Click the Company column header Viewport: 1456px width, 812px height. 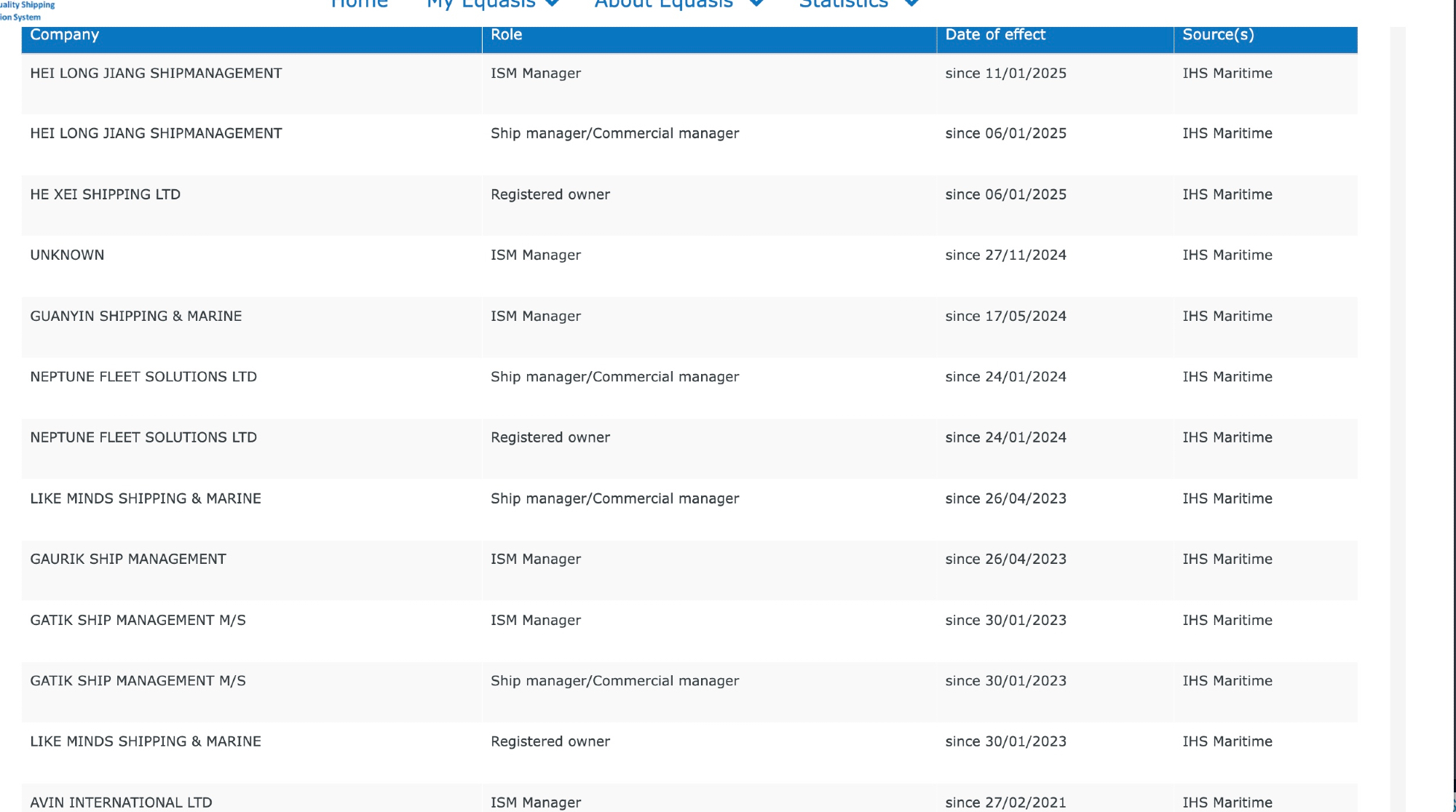64,35
